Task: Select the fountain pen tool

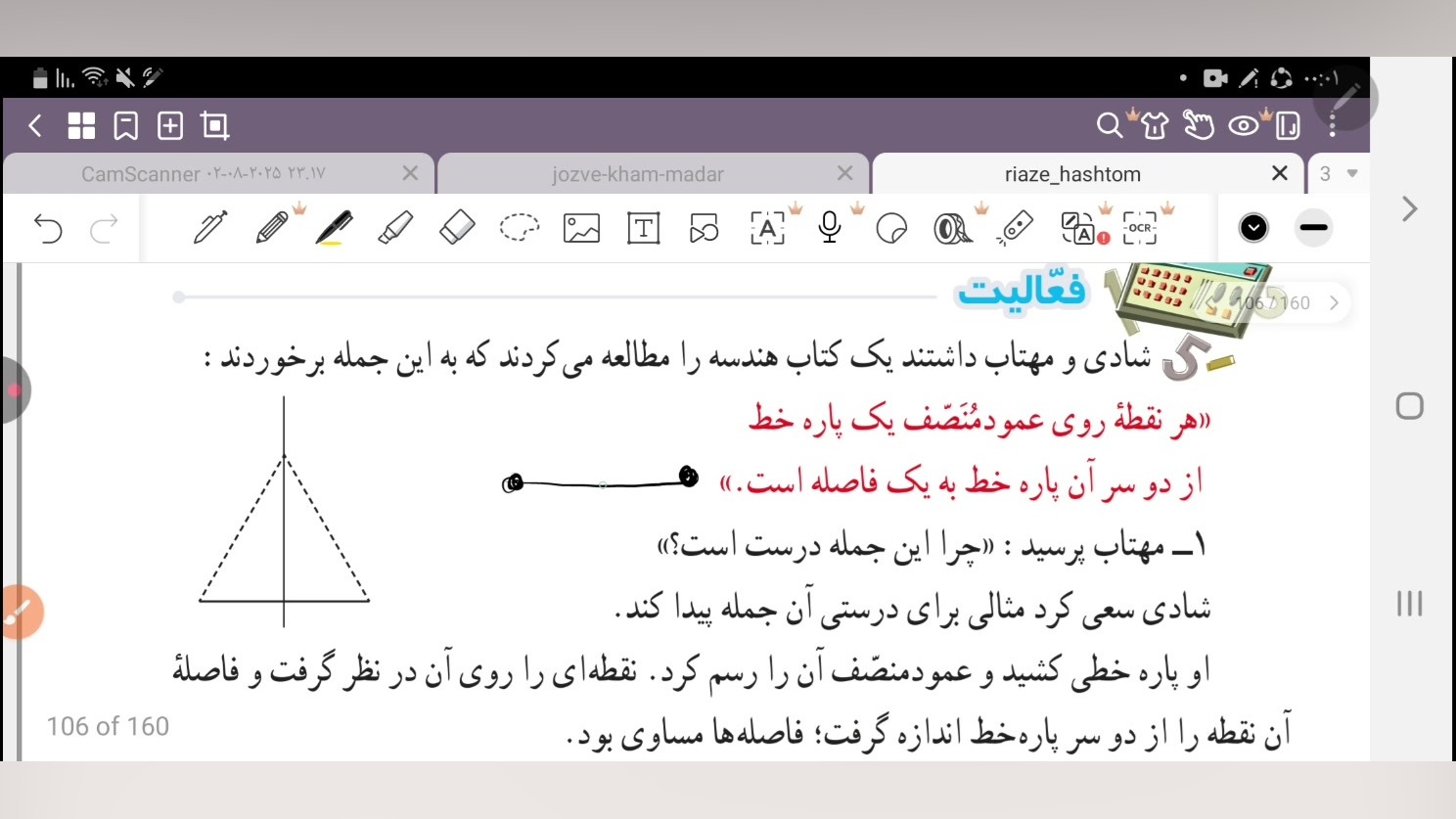Action: pyautogui.click(x=210, y=228)
